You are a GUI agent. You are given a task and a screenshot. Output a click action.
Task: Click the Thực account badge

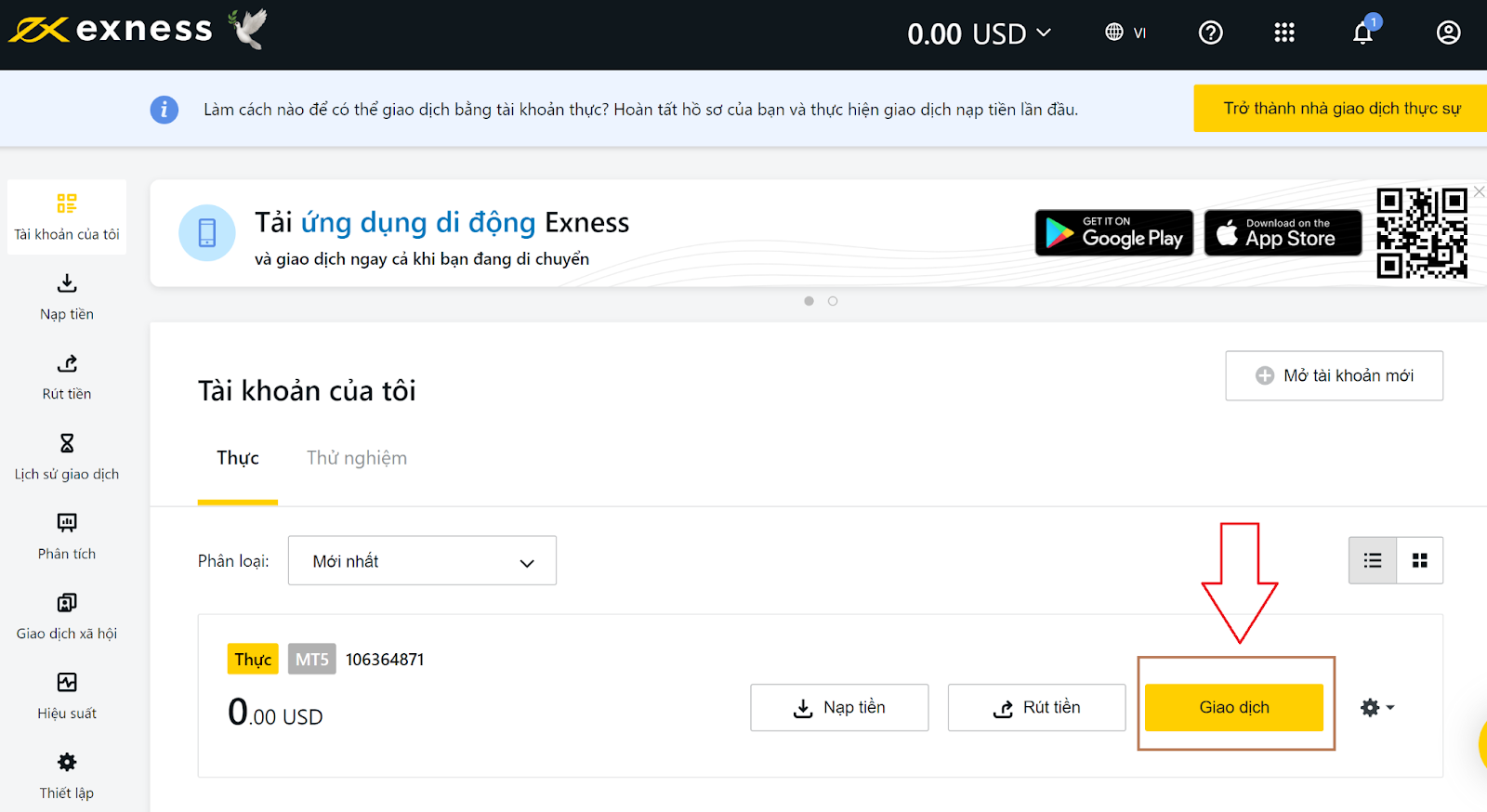253,659
